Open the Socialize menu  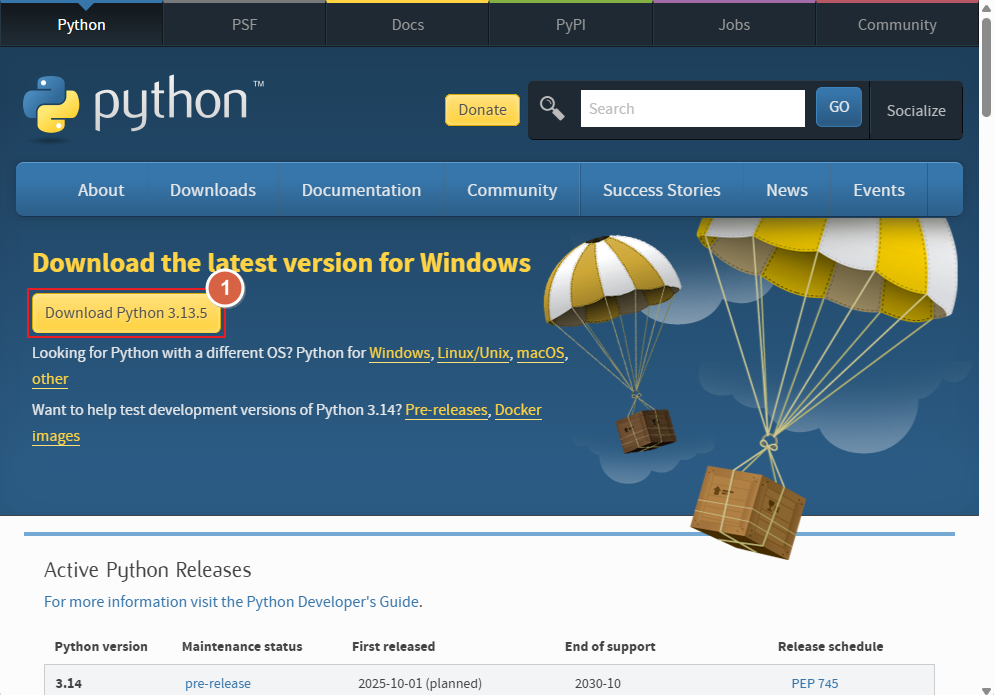[x=916, y=110]
